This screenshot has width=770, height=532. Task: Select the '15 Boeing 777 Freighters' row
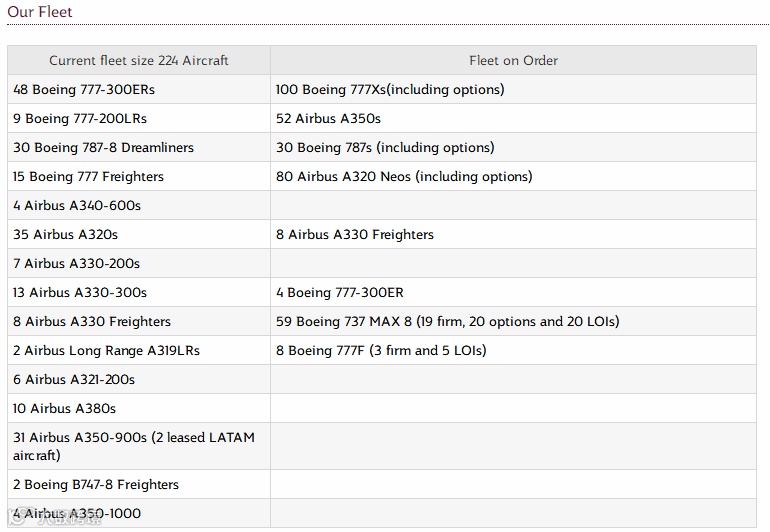click(88, 176)
